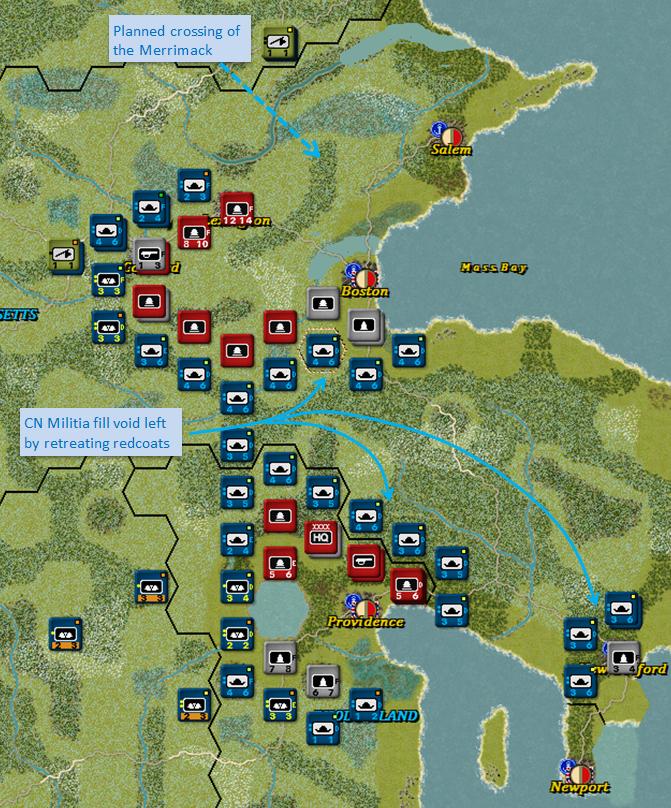Select blue tent 3-3 D unit below Concord

tap(108, 327)
